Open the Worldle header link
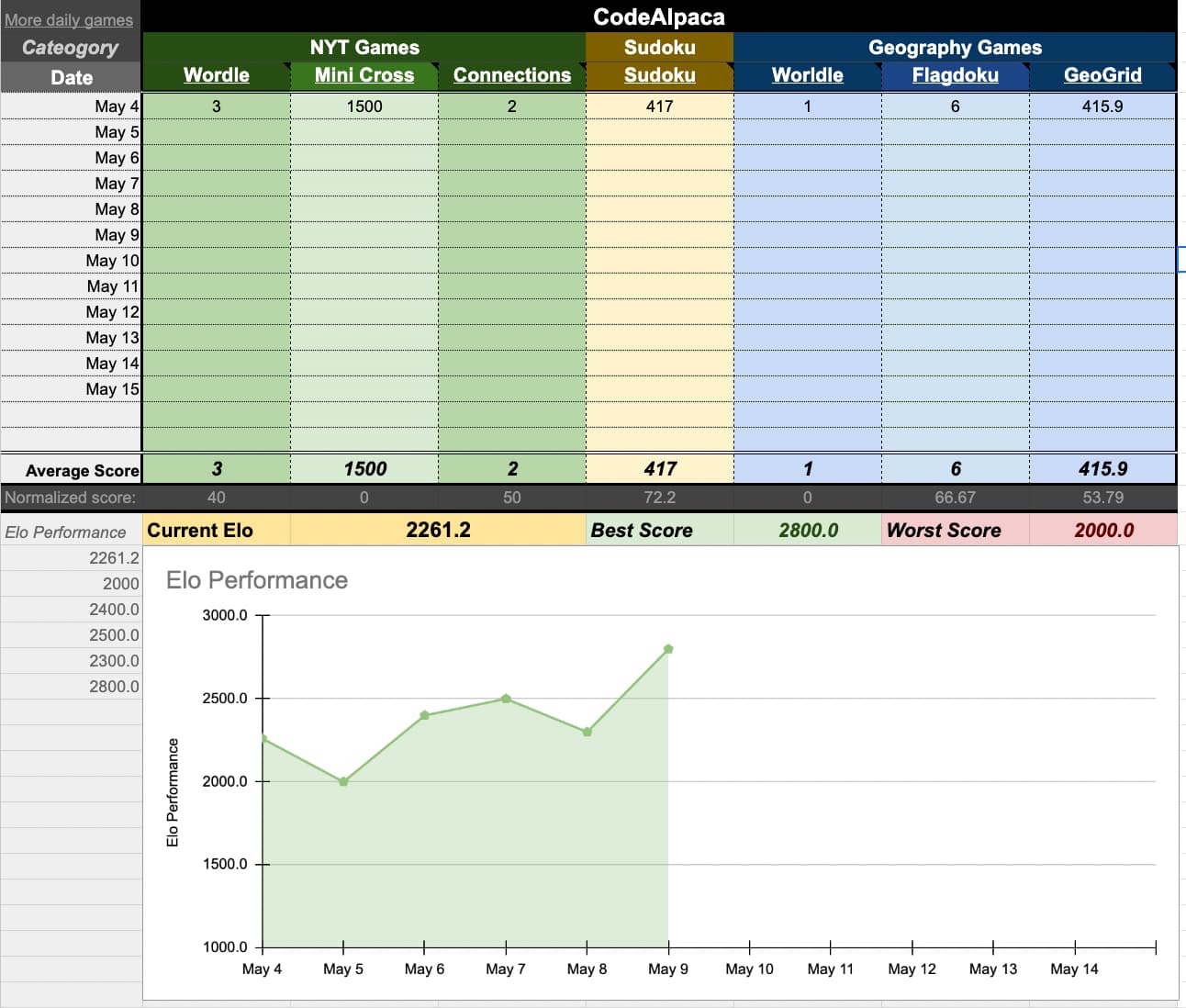Screen dimensions: 1186x1008 [x=808, y=75]
